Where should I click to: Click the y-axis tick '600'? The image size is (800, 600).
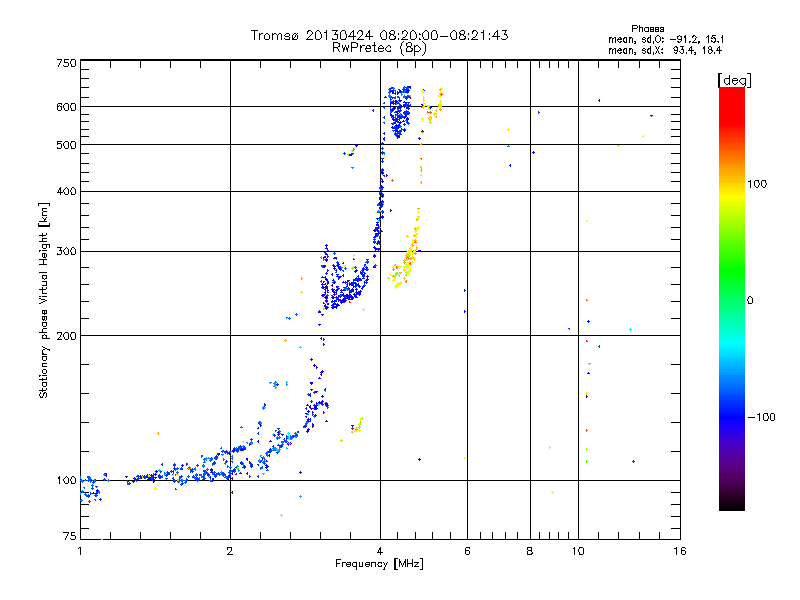(x=66, y=107)
